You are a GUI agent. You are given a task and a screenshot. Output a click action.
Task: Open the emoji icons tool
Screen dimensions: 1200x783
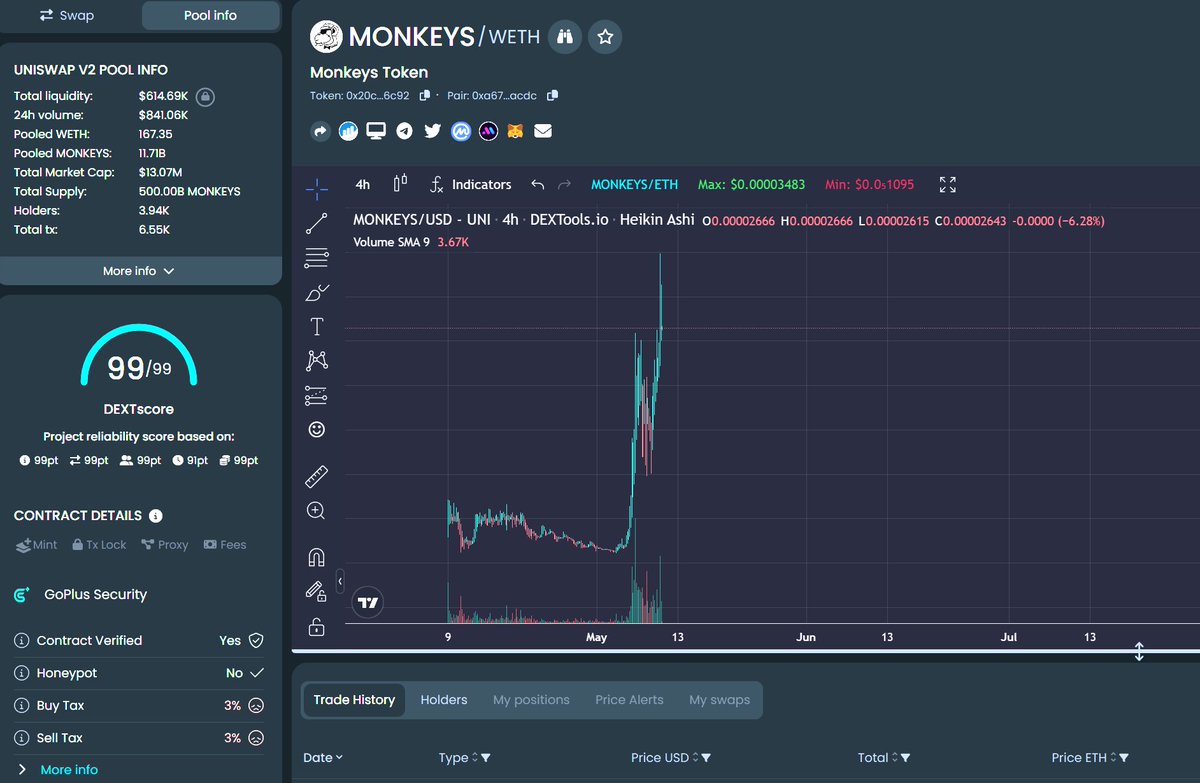click(316, 429)
